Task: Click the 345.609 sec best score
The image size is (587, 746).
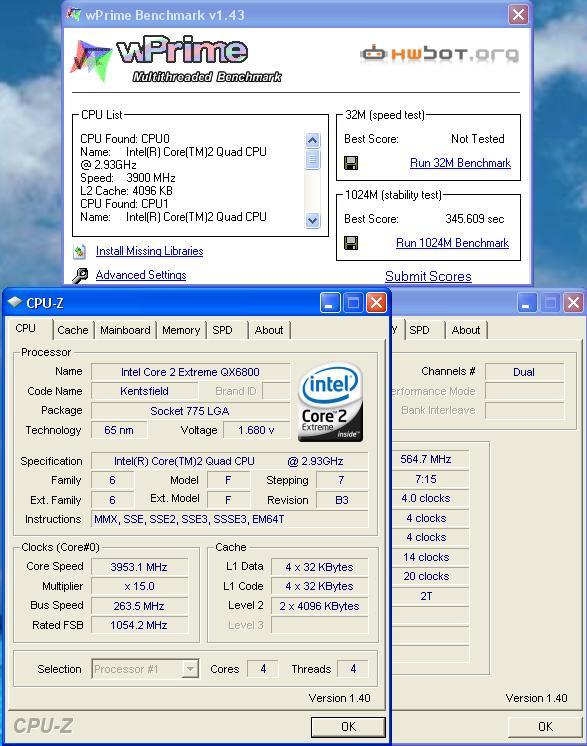Action: click(475, 219)
